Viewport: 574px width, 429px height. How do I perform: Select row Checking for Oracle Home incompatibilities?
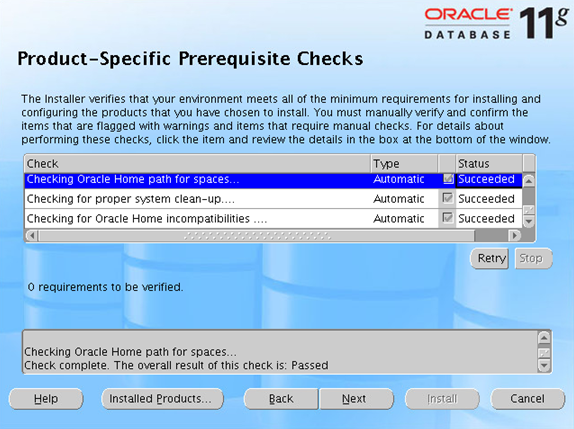(x=273, y=219)
